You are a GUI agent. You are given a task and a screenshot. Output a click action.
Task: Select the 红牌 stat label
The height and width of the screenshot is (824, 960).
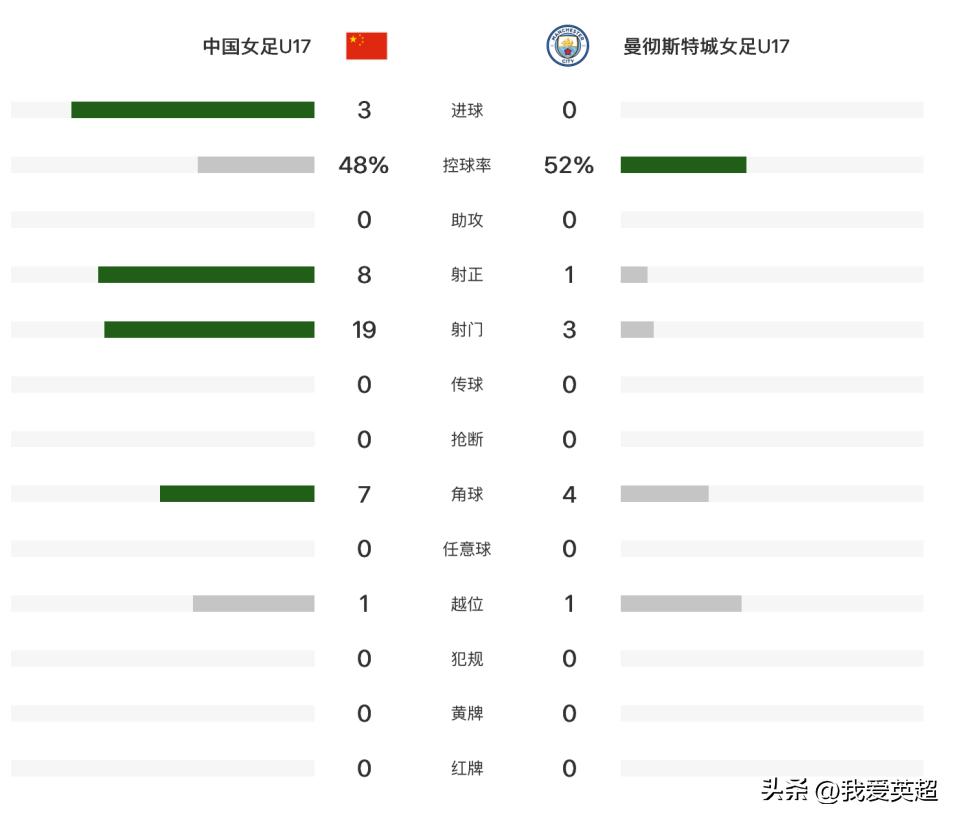coord(467,769)
